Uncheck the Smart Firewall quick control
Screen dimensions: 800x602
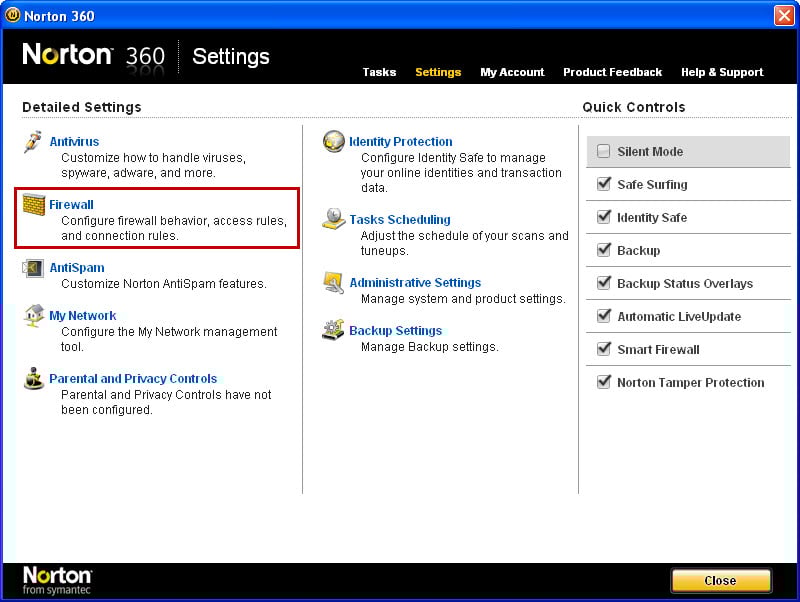click(604, 349)
